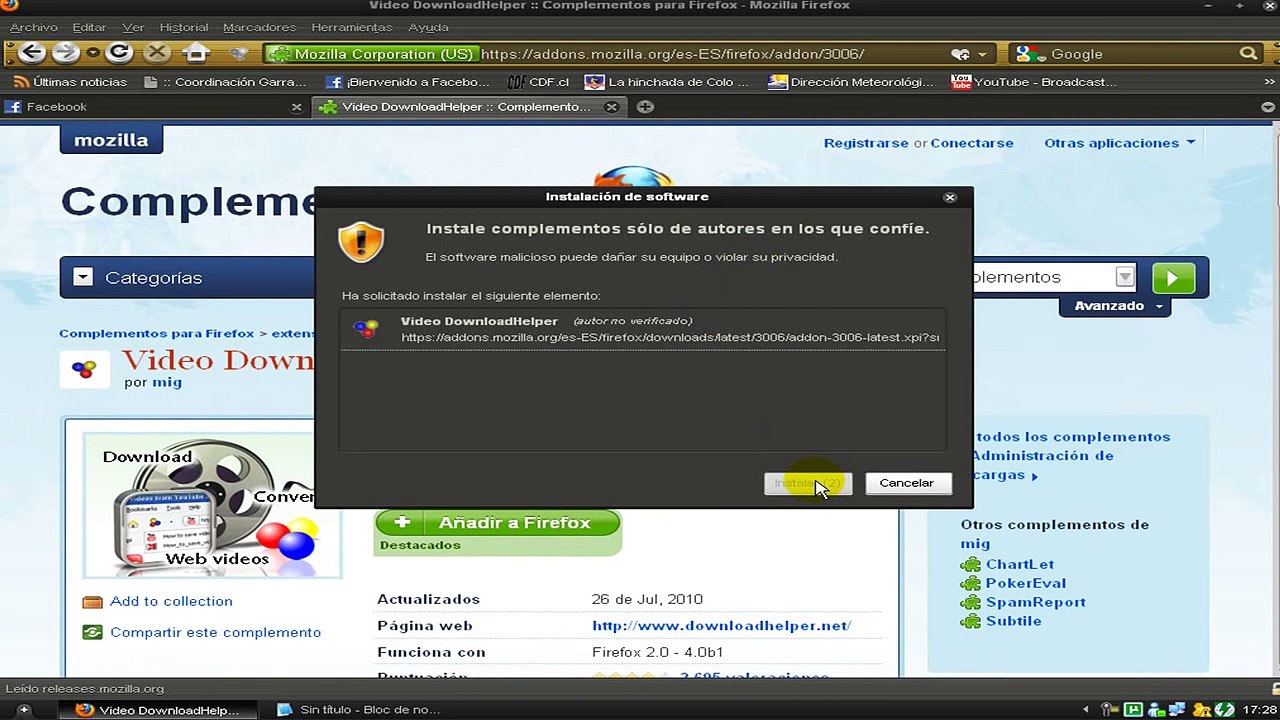This screenshot has height=720, width=1280.
Task: Click the author link mig
Action: pyautogui.click(x=167, y=382)
